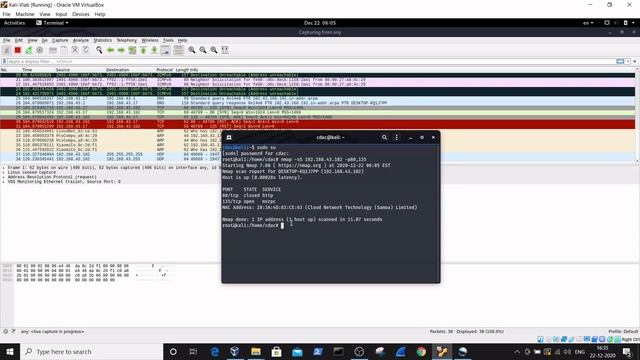Viewport: 640px width, 360px height.
Task: Go to specified packet icon
Action: (x=132, y=50)
